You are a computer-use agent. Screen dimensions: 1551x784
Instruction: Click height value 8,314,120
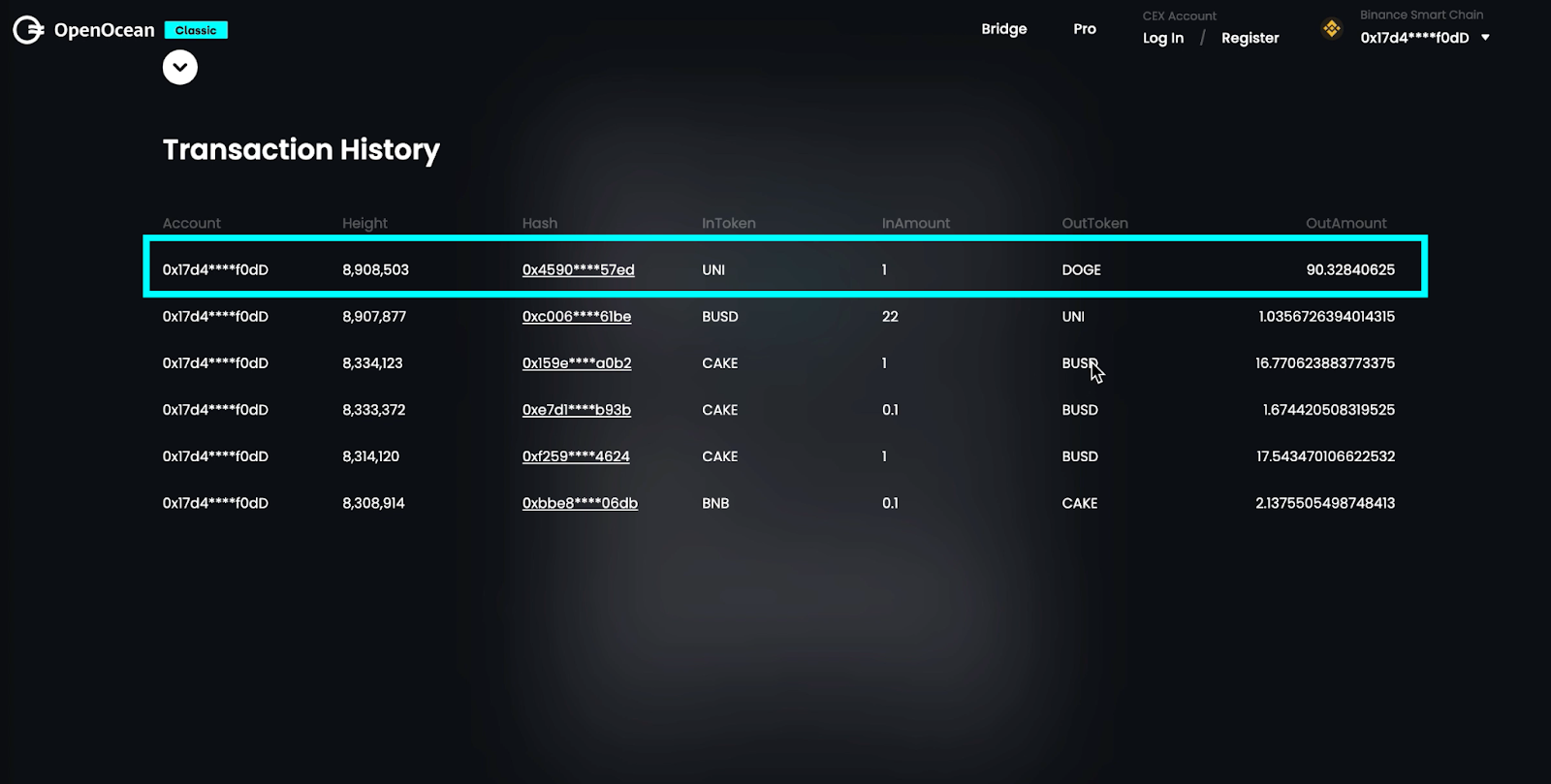coord(370,455)
